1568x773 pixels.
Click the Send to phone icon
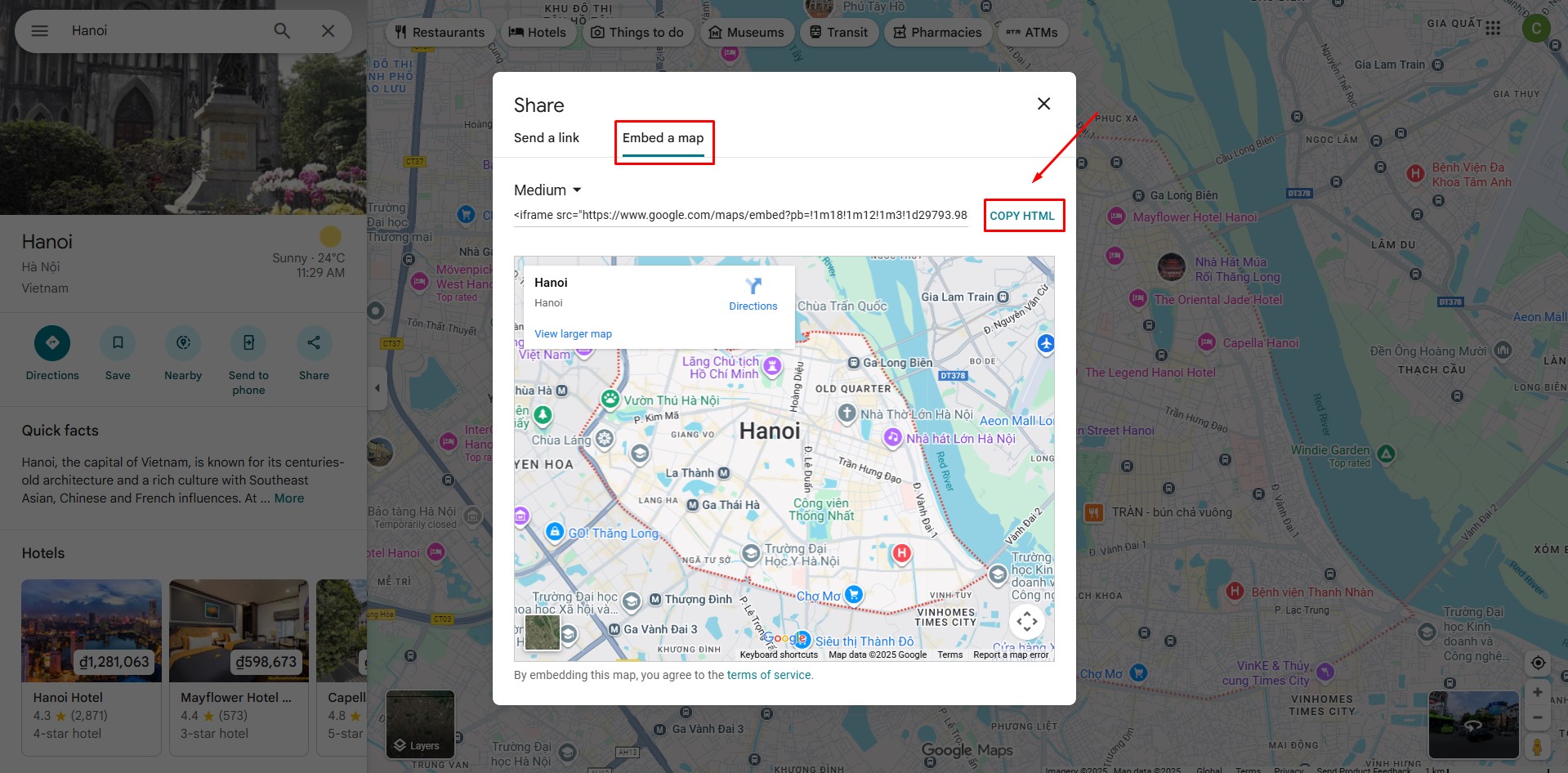(x=248, y=342)
